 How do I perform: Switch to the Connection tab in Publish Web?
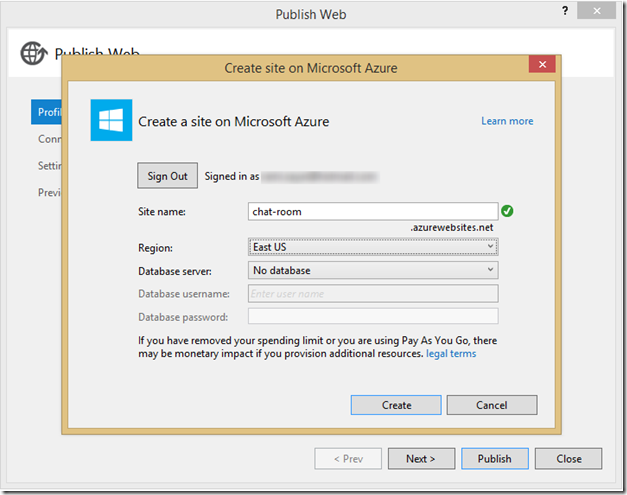click(x=49, y=139)
